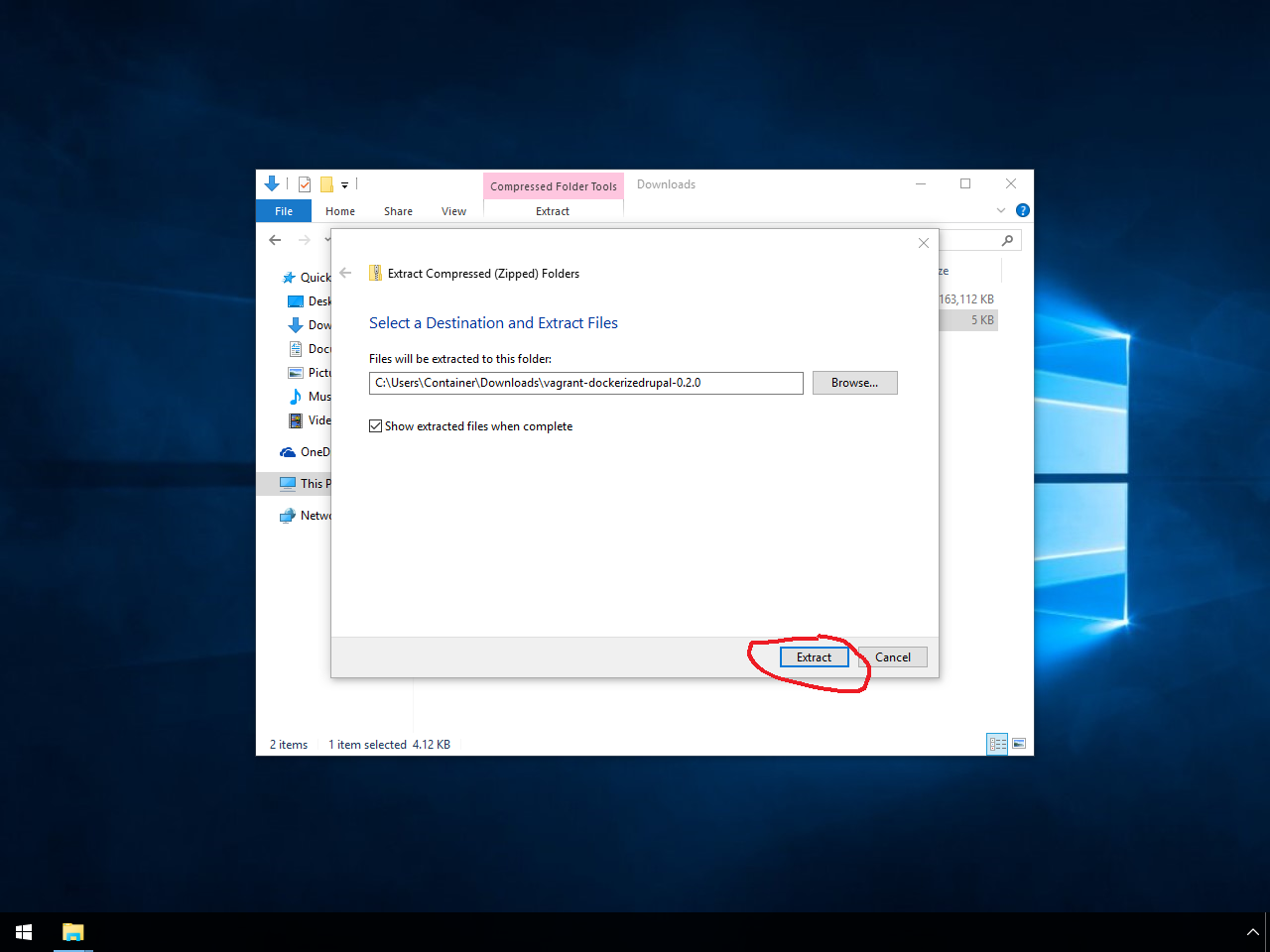This screenshot has width=1270, height=952.
Task: Switch to large thumbnails view icon
Action: (x=1019, y=744)
